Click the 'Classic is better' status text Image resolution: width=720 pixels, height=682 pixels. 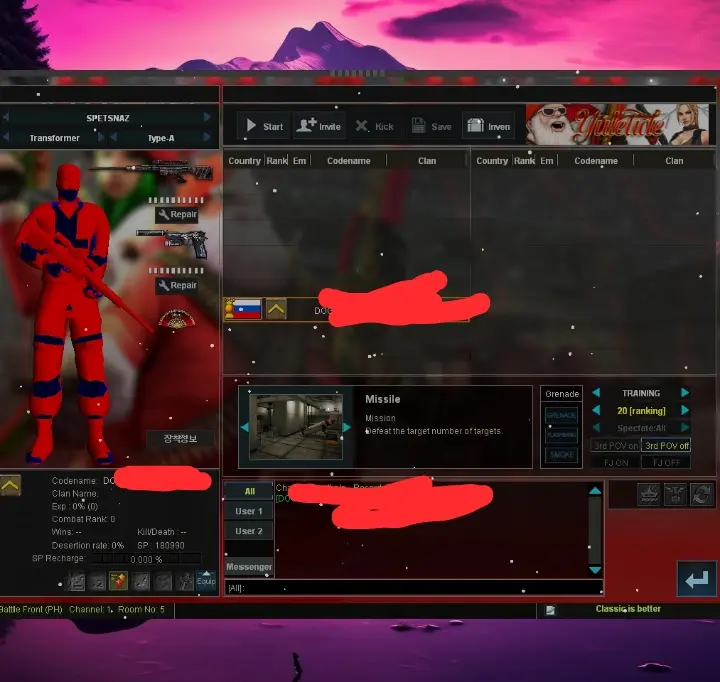628,609
